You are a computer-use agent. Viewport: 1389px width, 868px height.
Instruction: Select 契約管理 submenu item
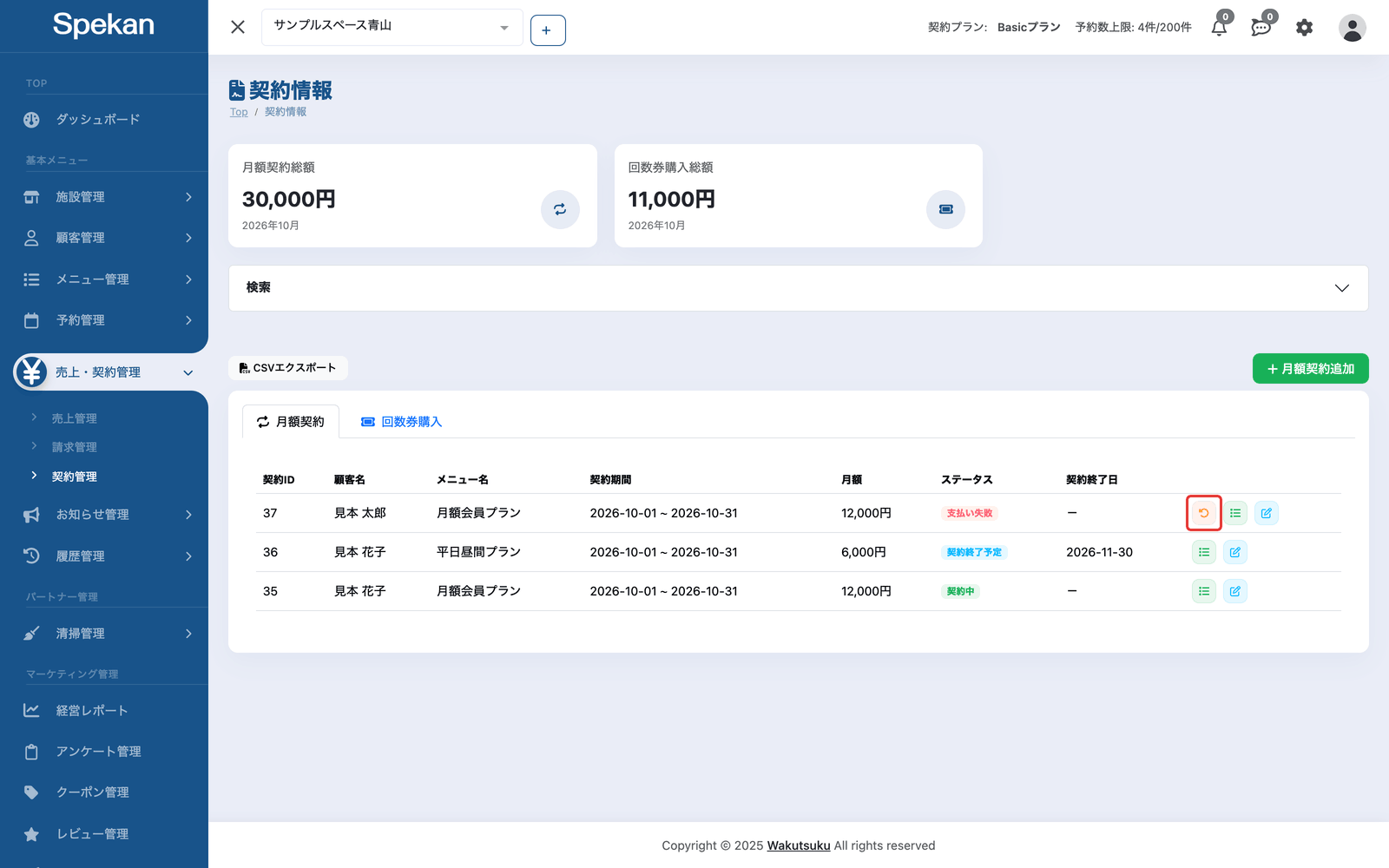point(75,477)
